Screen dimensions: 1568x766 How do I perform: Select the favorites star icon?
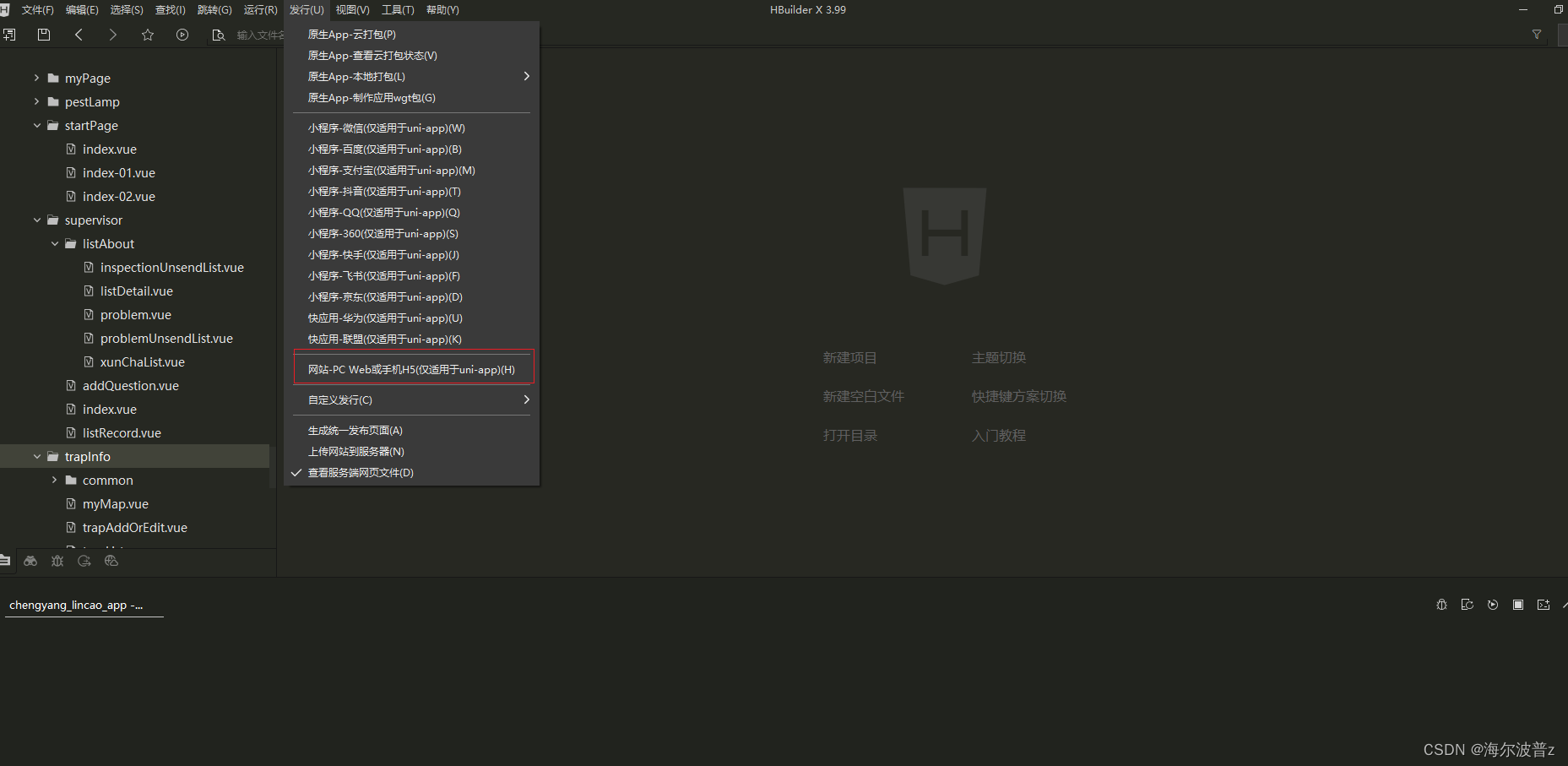pyautogui.click(x=148, y=35)
